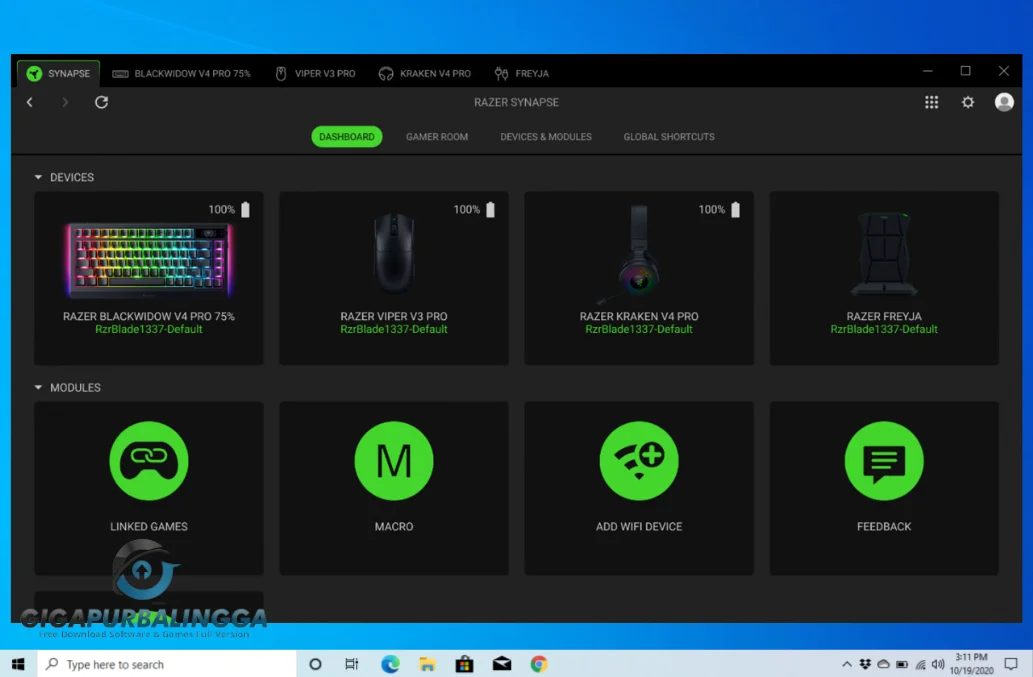
Task: Open the user profile account icon
Action: click(x=1004, y=101)
